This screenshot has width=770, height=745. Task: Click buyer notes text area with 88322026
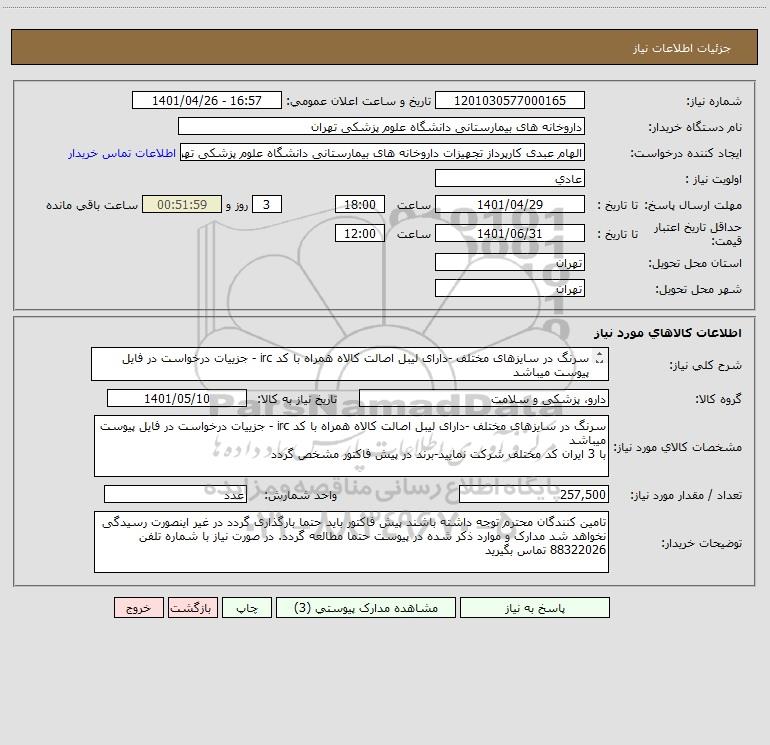pyautogui.click(x=351, y=542)
